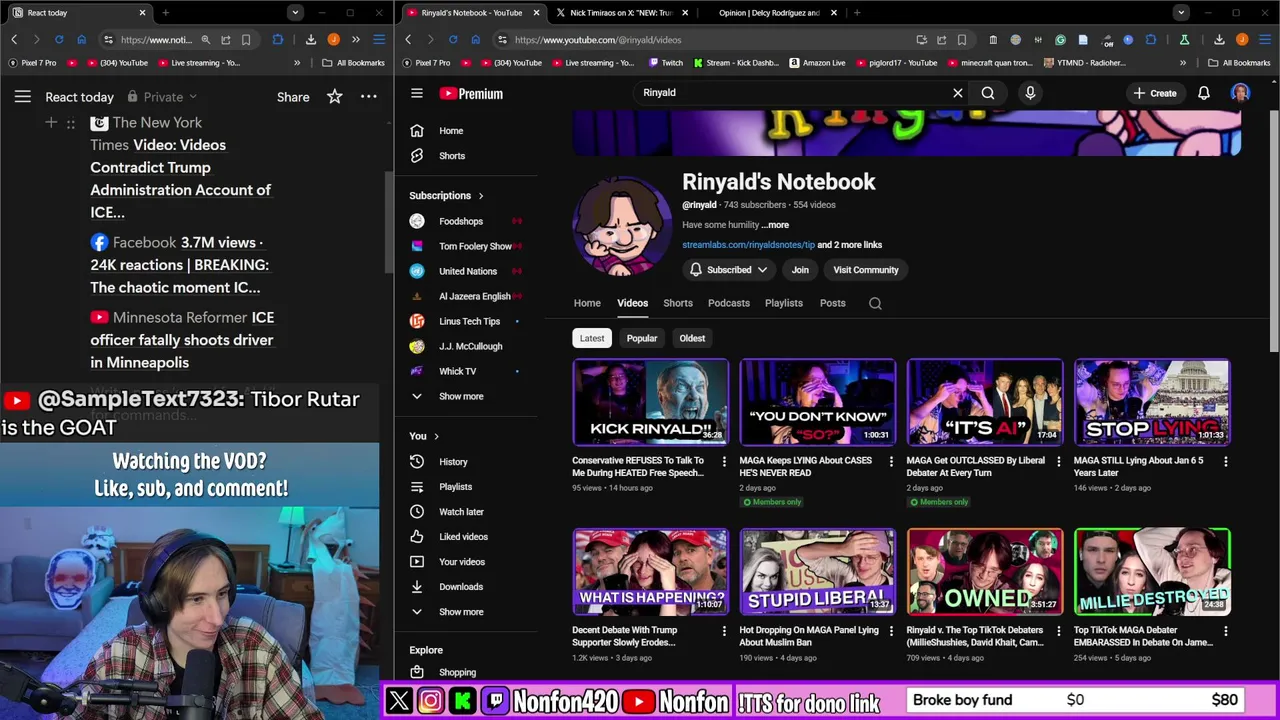Open the STOP LYING video thumbnail
The width and height of the screenshot is (1280, 720).
tap(1153, 402)
